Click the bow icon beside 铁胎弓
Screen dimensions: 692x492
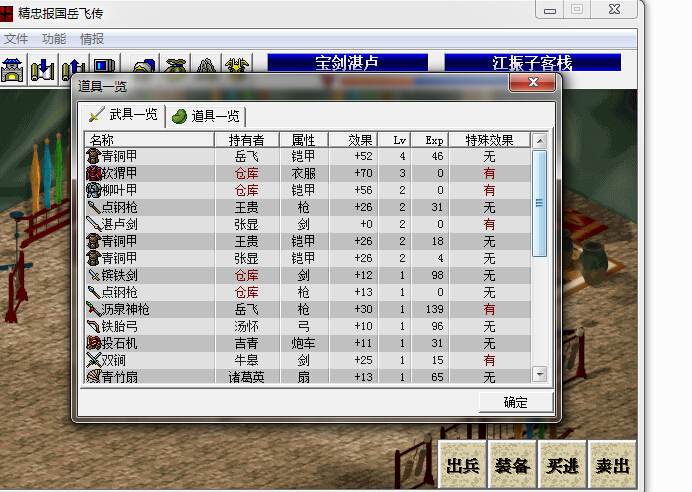[x=94, y=326]
